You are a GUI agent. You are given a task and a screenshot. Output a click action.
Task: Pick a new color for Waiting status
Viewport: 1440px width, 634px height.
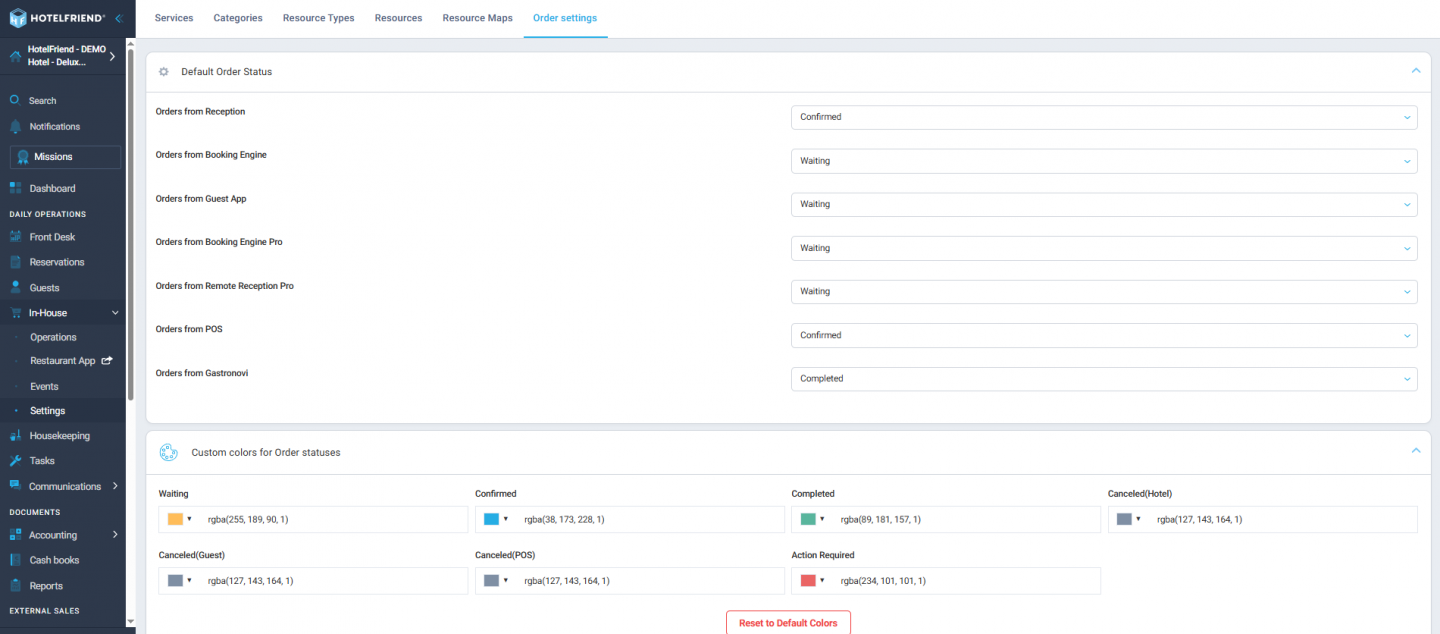[x=178, y=519]
